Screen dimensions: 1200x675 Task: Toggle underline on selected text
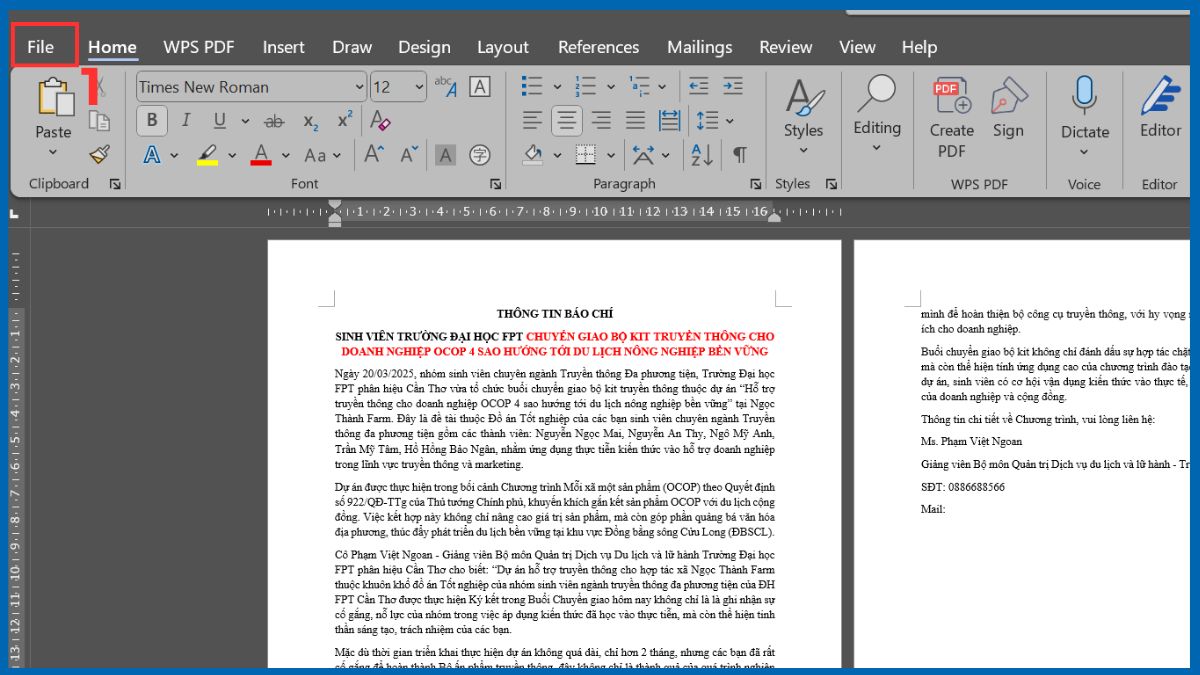pyautogui.click(x=217, y=120)
